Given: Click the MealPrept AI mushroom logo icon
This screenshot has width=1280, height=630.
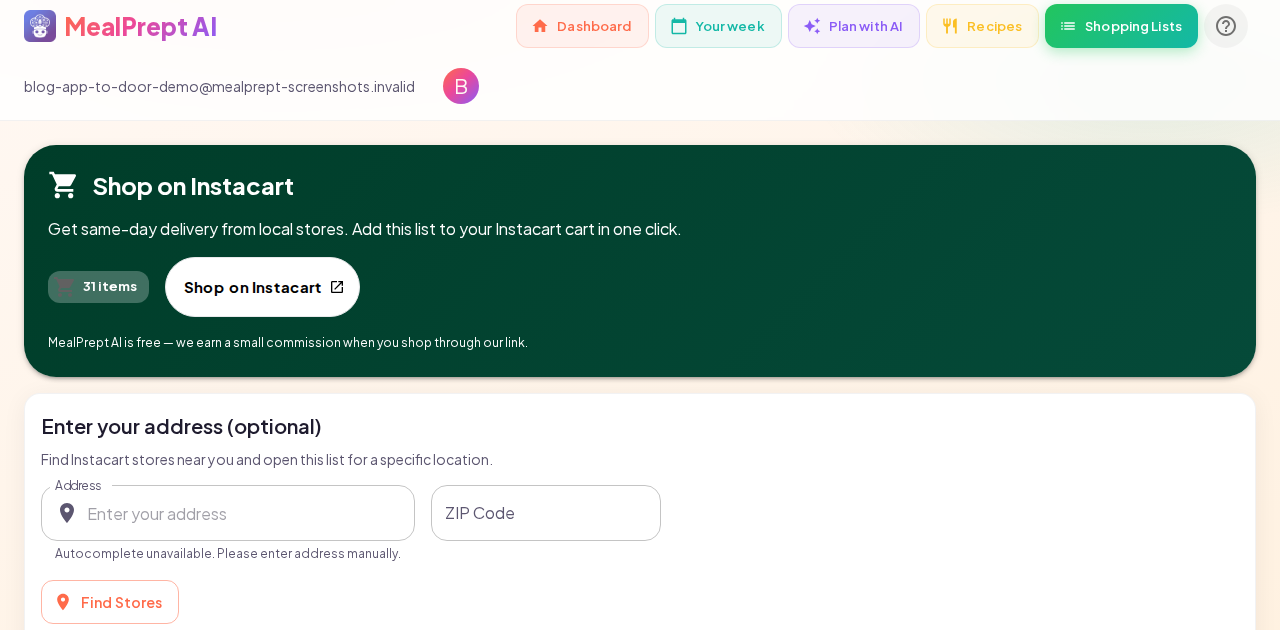Looking at the screenshot, I should tap(40, 26).
